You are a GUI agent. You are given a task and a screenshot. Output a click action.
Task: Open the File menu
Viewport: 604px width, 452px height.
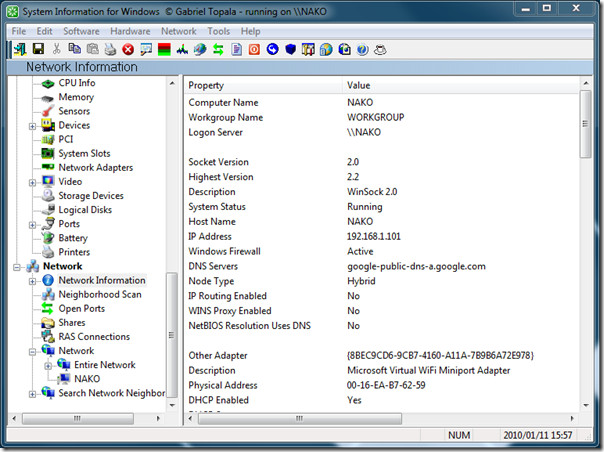pos(19,31)
